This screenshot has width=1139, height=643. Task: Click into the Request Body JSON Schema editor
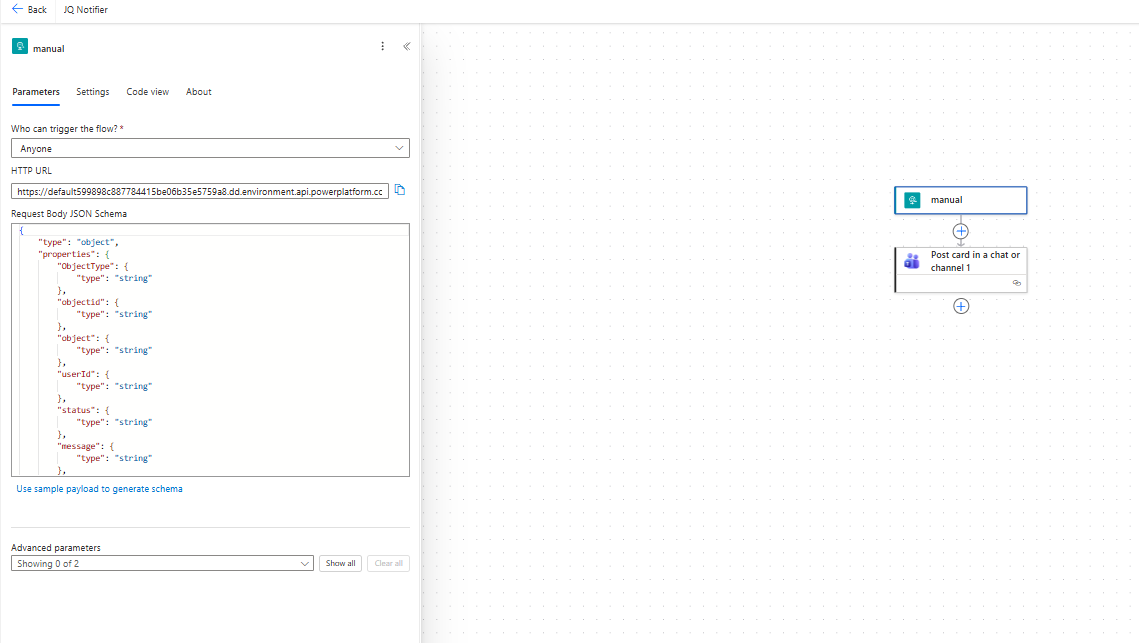click(x=210, y=350)
